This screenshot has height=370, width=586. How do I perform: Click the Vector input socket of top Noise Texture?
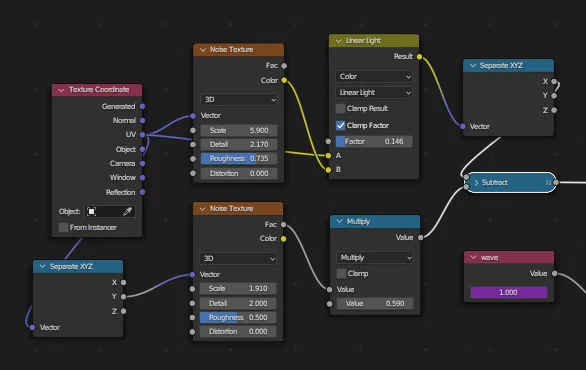click(193, 116)
